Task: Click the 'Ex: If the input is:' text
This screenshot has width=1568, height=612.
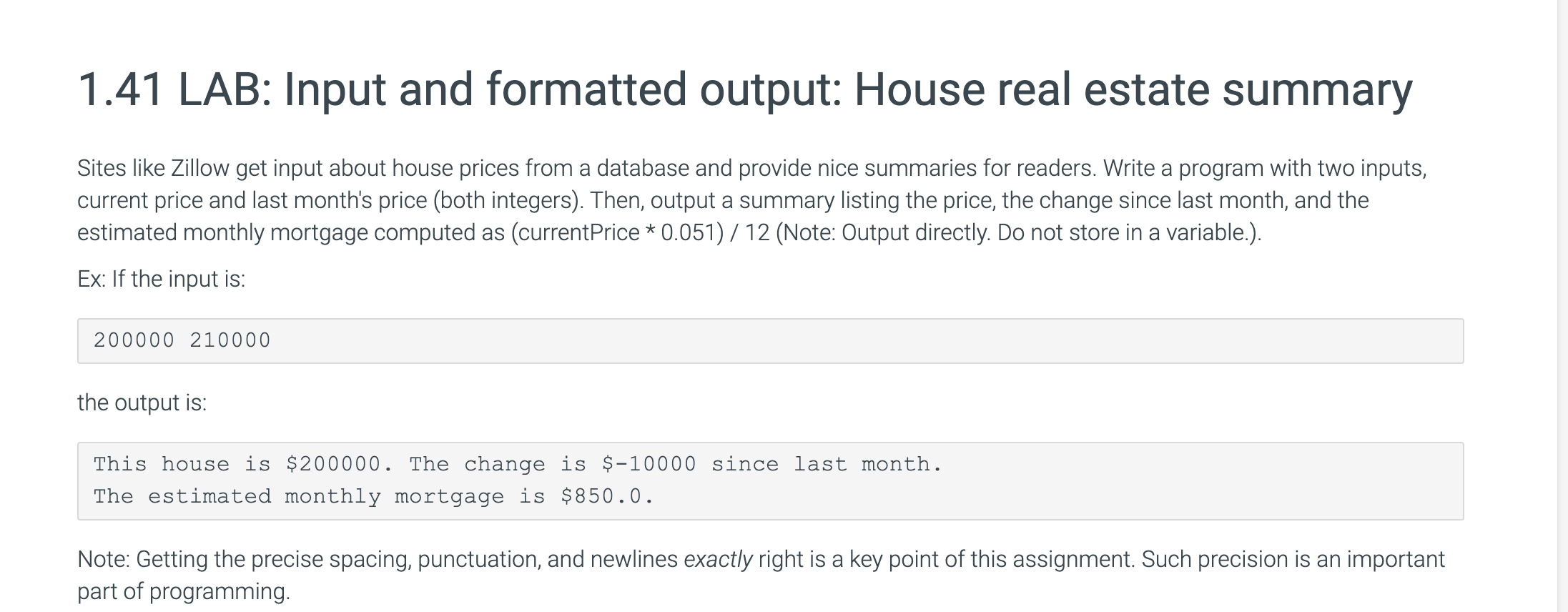Action: coord(161,279)
